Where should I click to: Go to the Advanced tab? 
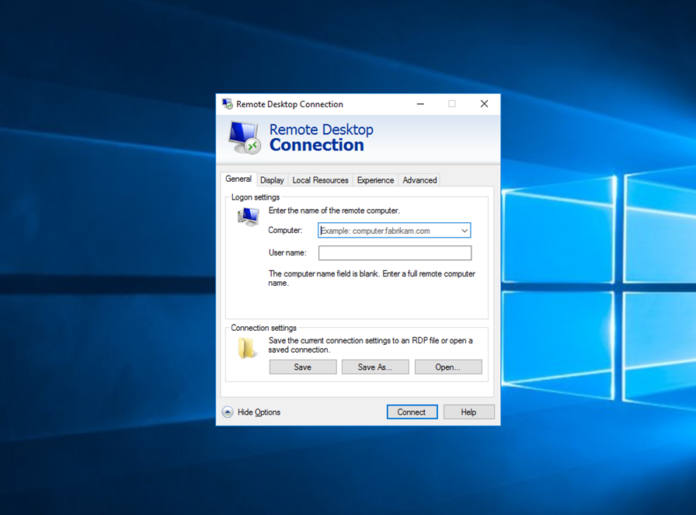click(x=419, y=180)
